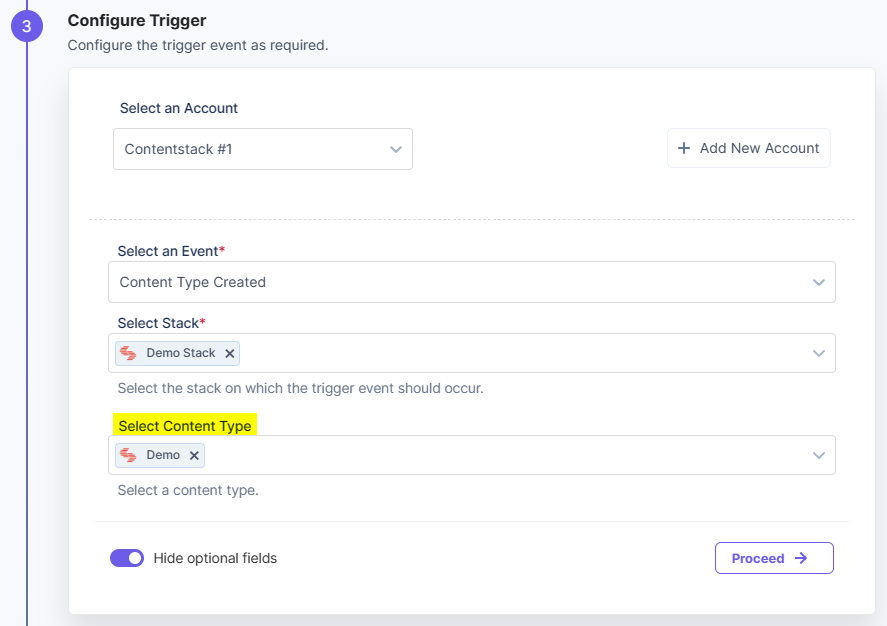Click the plus icon beside Add New Account
The image size is (887, 626).
click(x=683, y=147)
